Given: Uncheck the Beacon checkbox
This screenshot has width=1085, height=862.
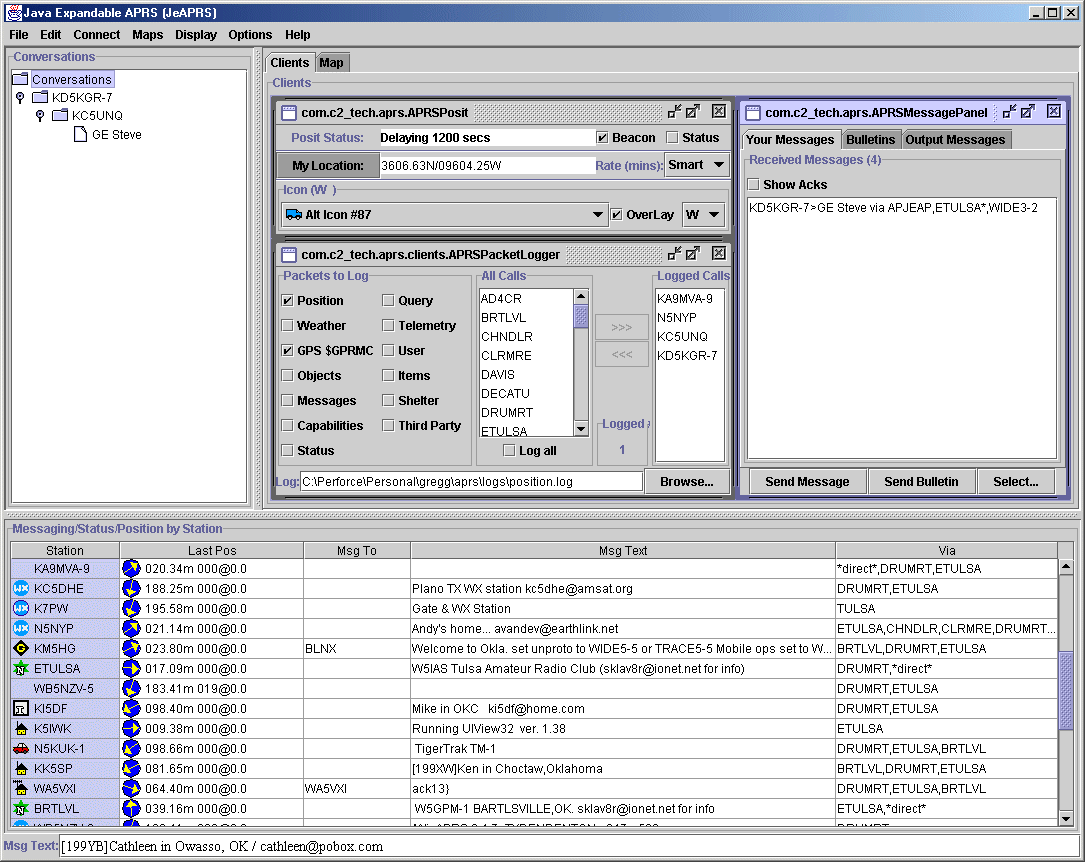Looking at the screenshot, I should pos(603,138).
